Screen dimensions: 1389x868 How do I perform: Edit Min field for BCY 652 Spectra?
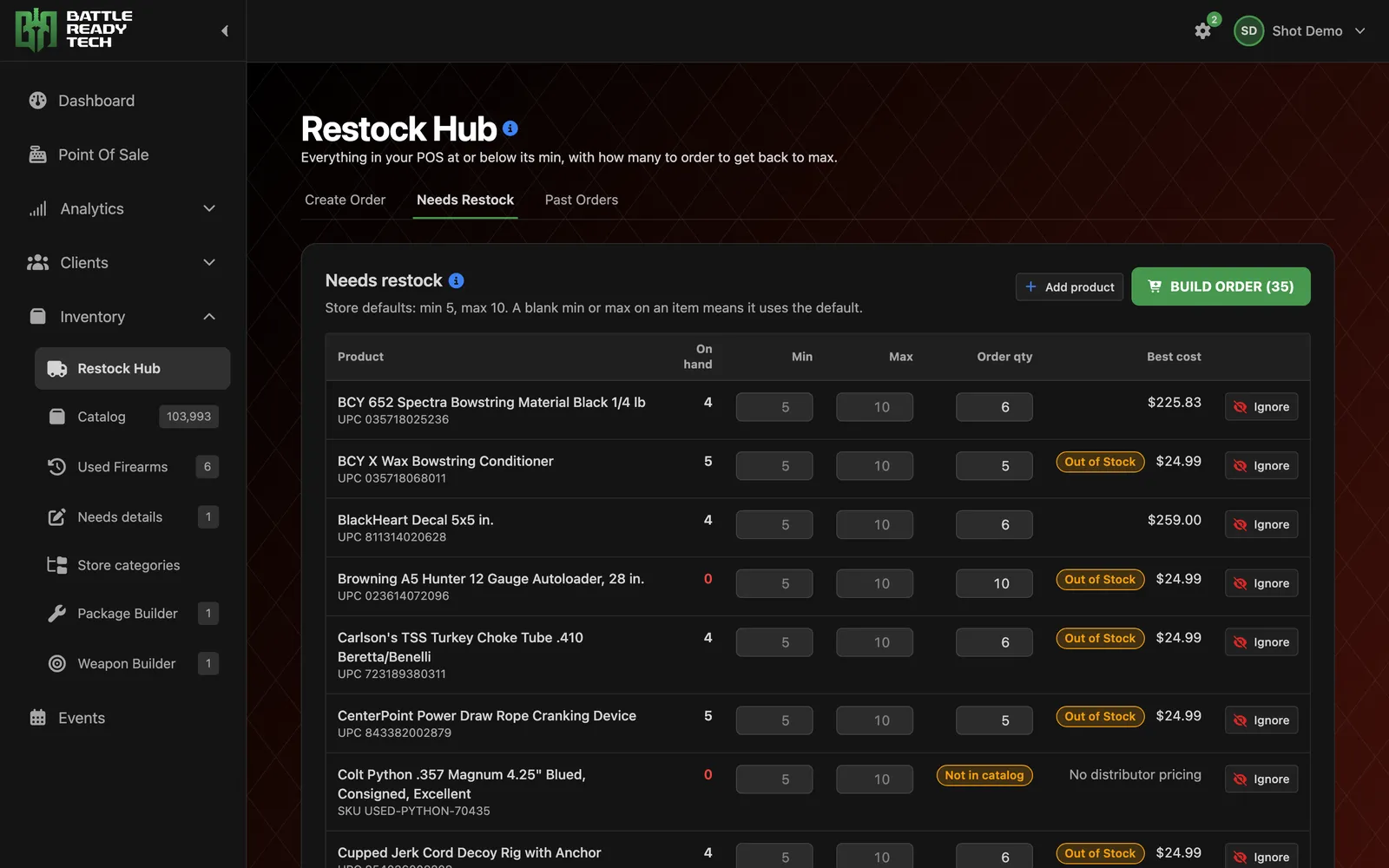coord(774,407)
